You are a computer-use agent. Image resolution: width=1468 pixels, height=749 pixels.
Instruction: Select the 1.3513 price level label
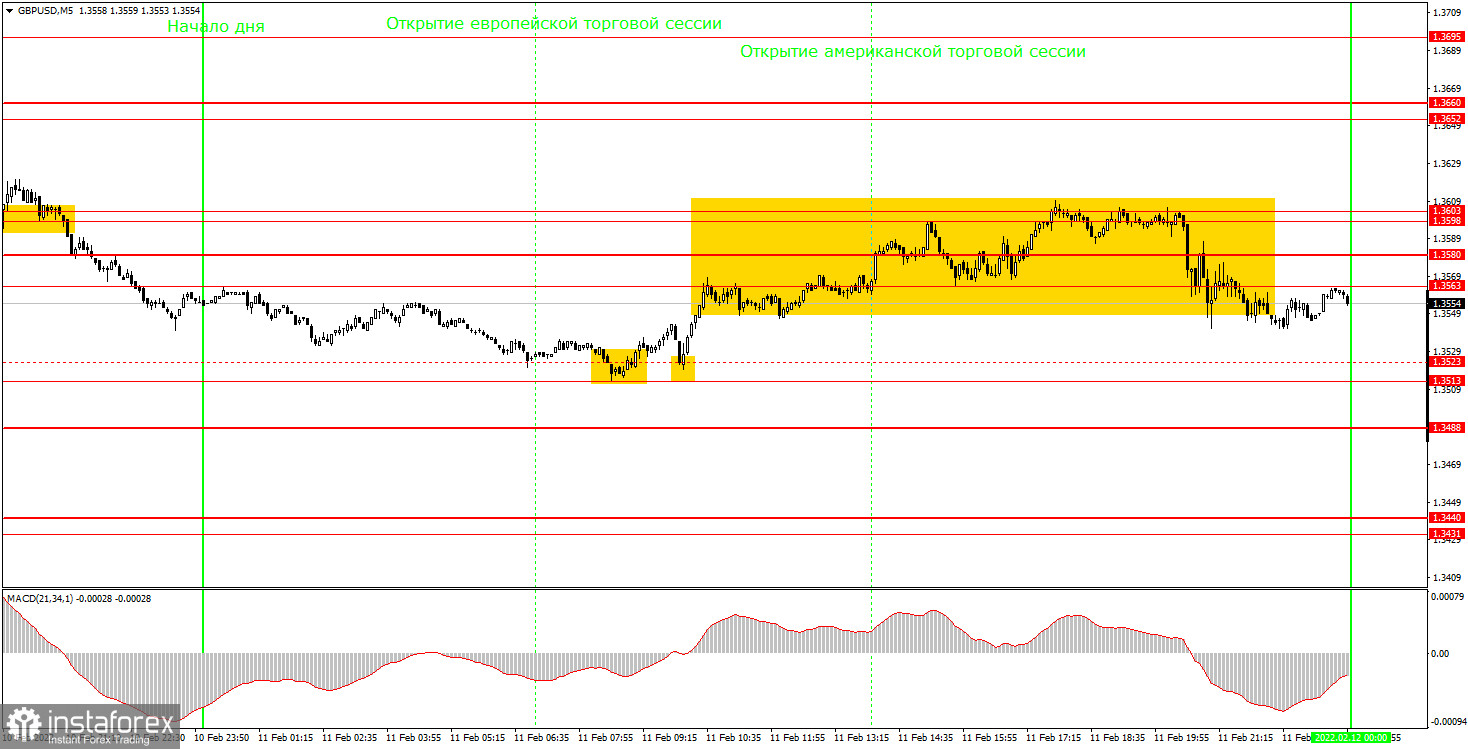[1447, 381]
